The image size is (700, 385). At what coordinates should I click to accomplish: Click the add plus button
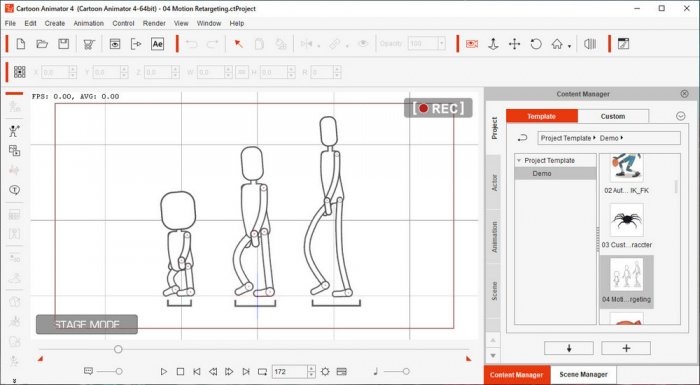[626, 348]
